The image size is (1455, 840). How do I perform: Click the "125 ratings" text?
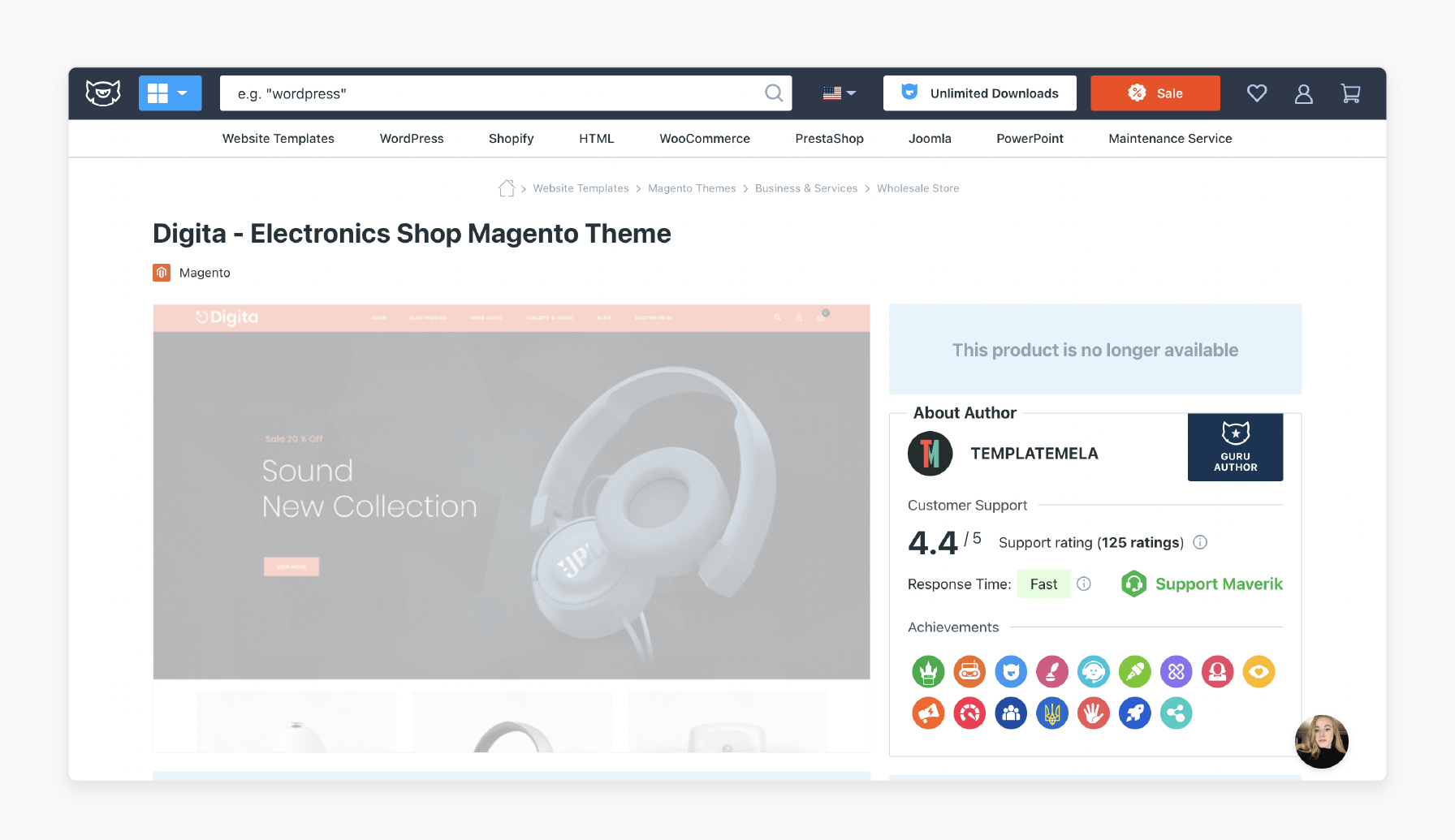click(x=1141, y=542)
